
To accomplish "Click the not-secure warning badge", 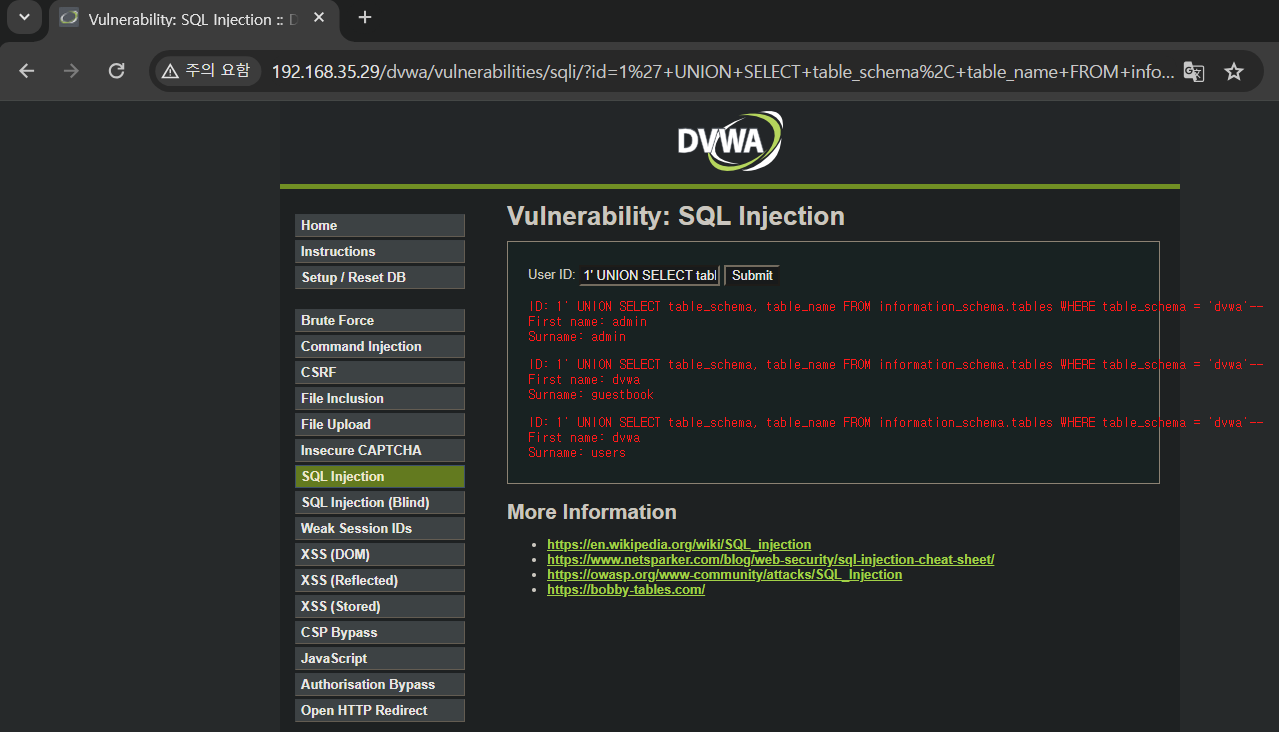I will click(207, 71).
